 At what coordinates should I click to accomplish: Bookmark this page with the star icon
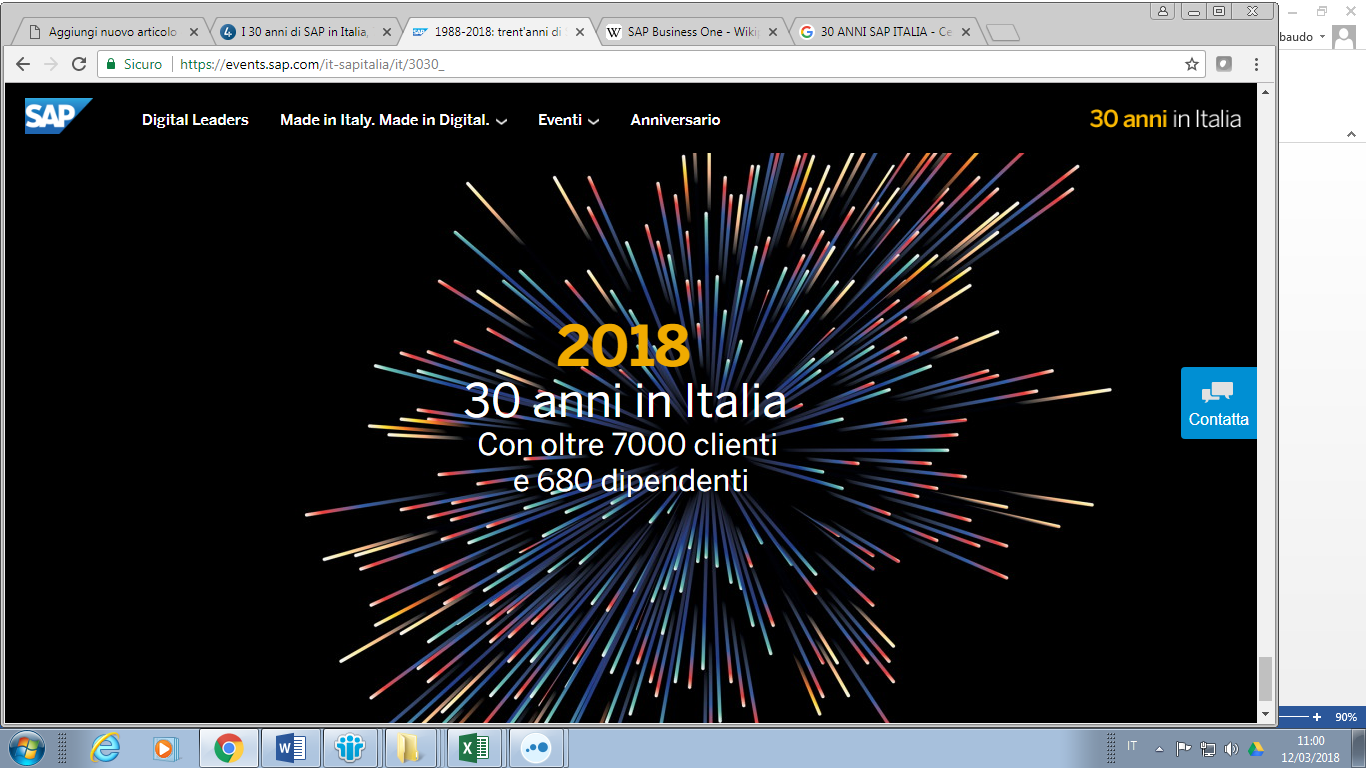click(x=1192, y=64)
